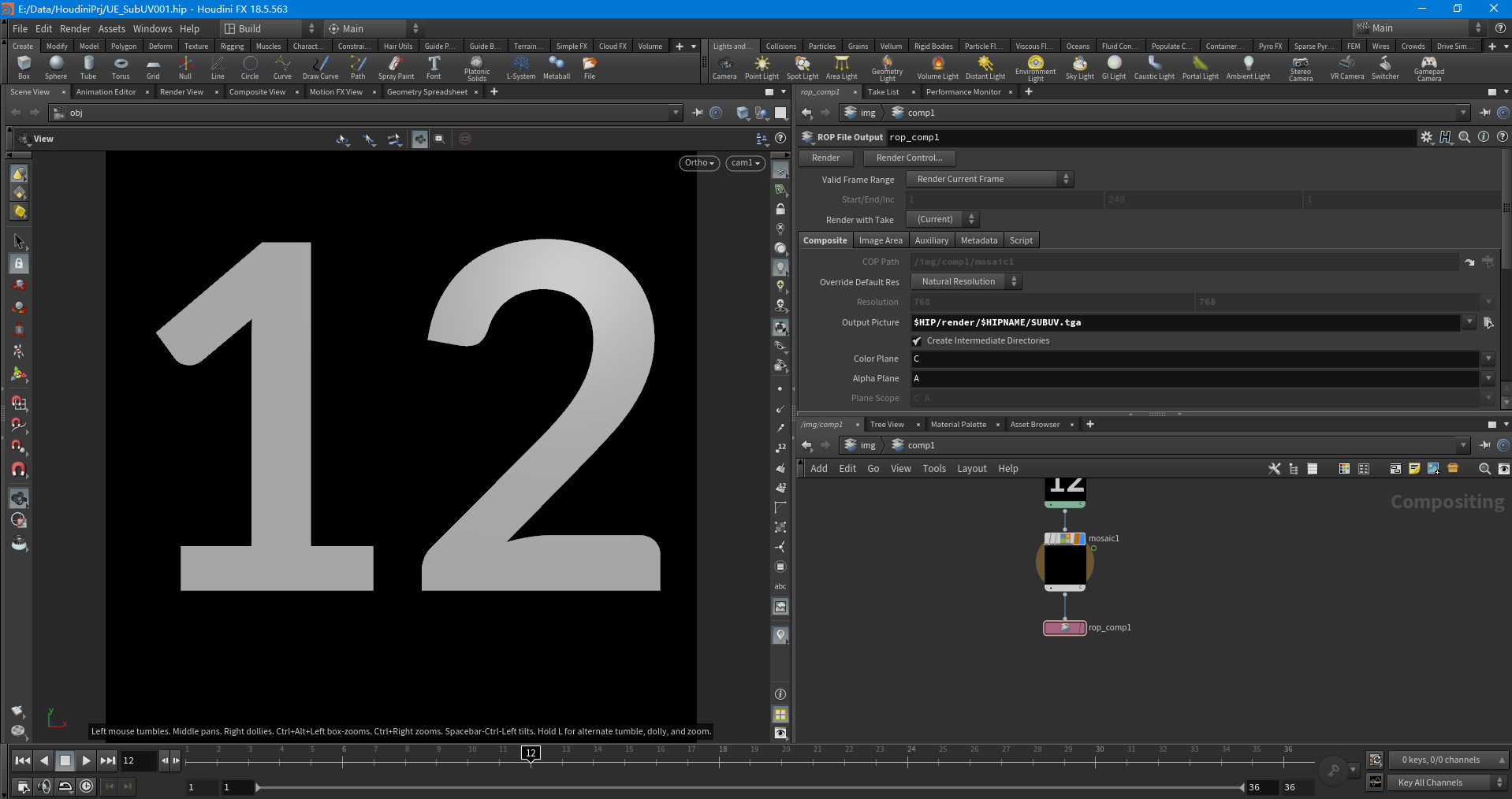
Task: Click frame 24 on the timeline
Action: click(908, 761)
